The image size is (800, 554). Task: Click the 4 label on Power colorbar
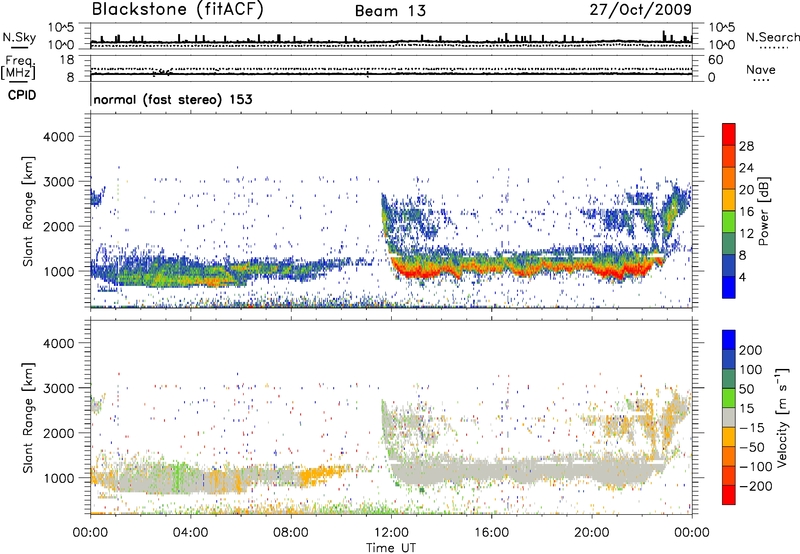742,277
